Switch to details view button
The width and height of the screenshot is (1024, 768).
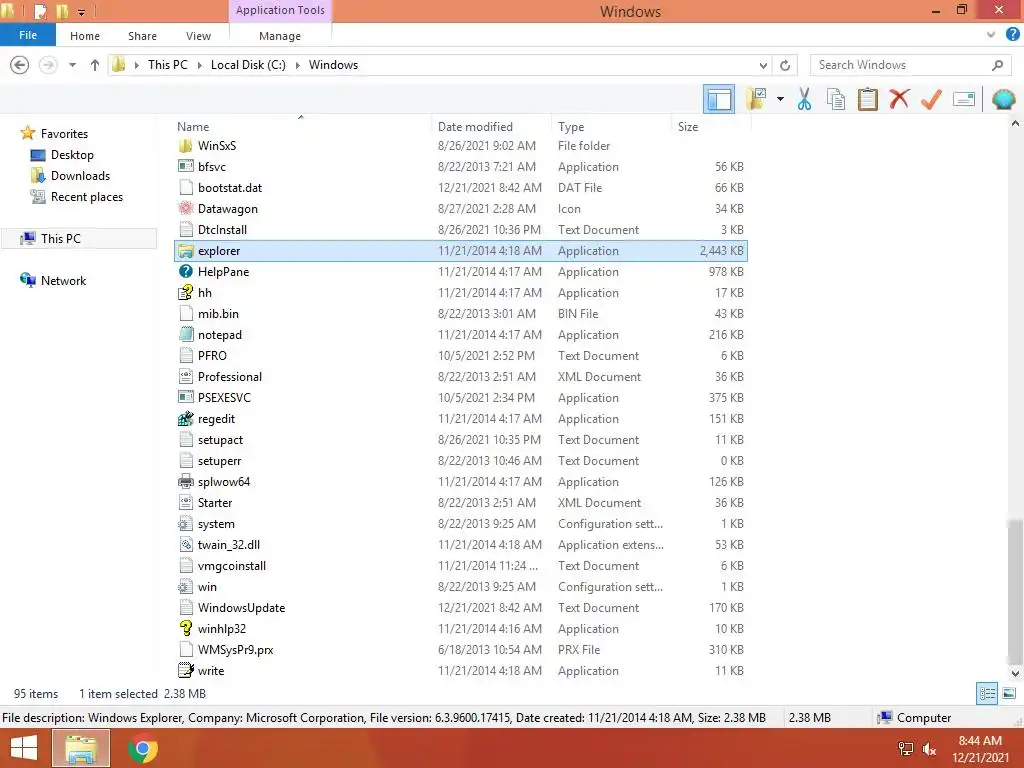(987, 694)
